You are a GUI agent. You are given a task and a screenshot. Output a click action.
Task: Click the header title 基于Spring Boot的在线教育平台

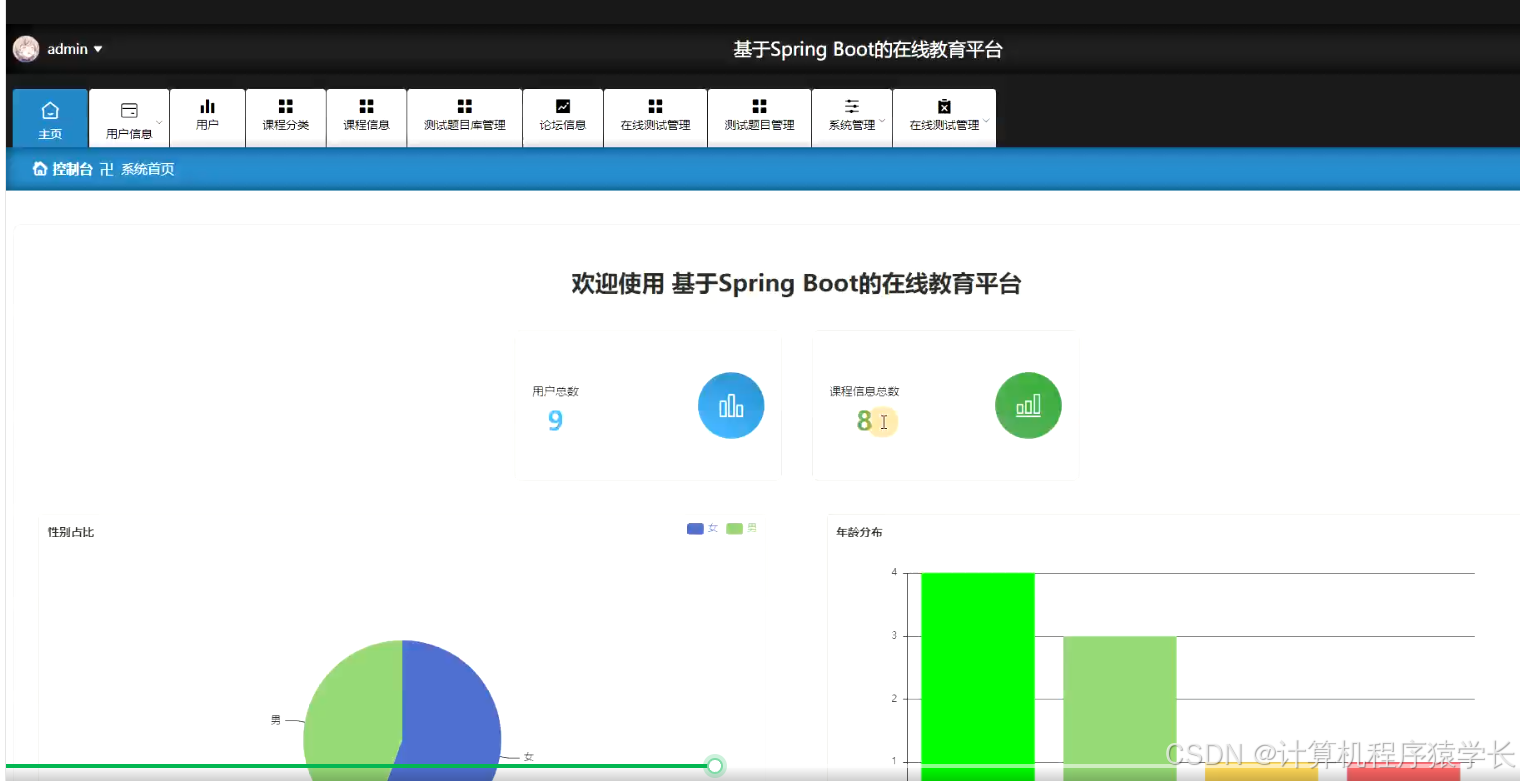(868, 49)
